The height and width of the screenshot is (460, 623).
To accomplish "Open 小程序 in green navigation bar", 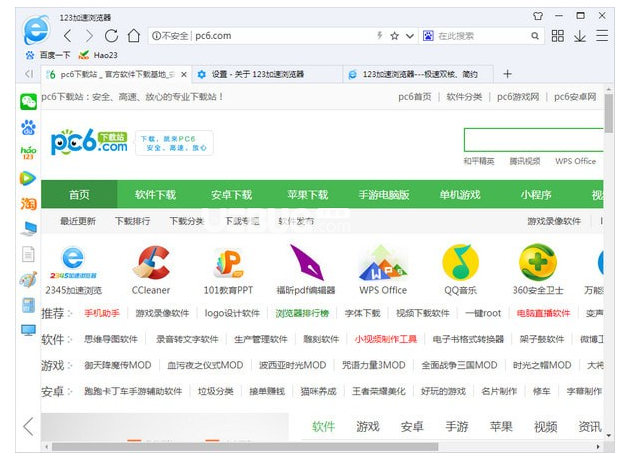I will point(536,195).
